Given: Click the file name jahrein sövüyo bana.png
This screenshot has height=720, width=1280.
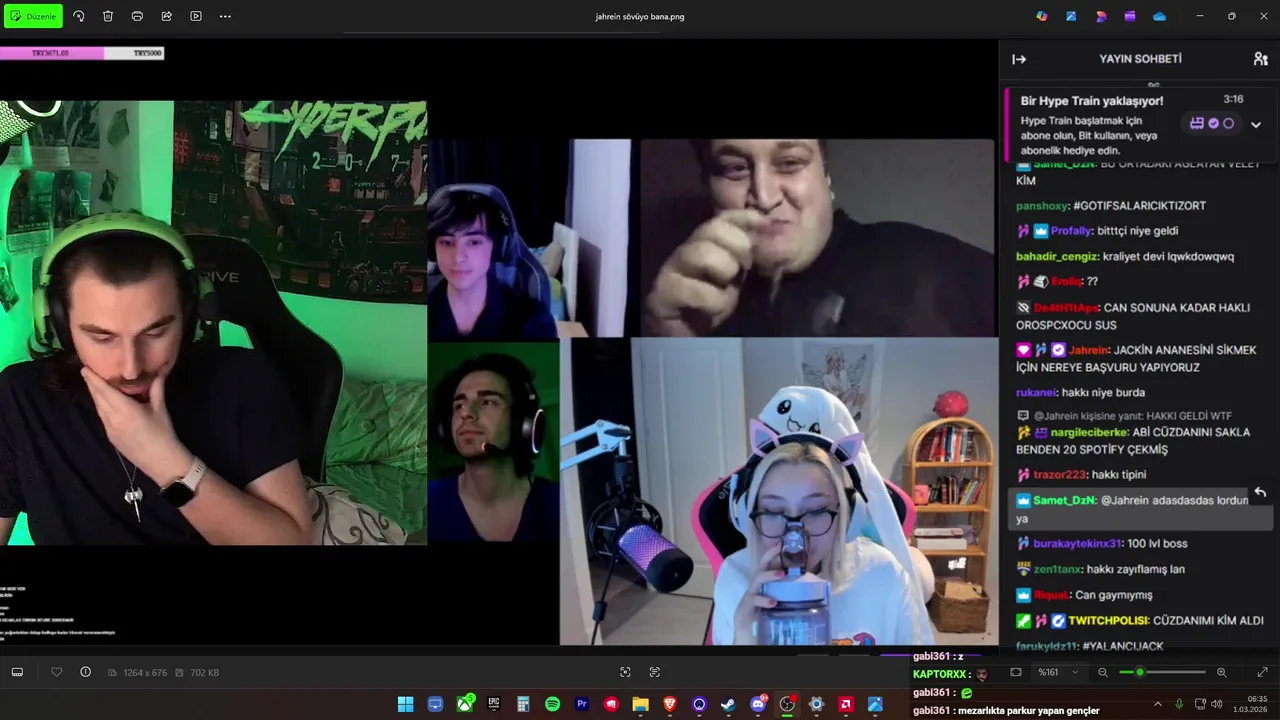Looking at the screenshot, I should [640, 17].
